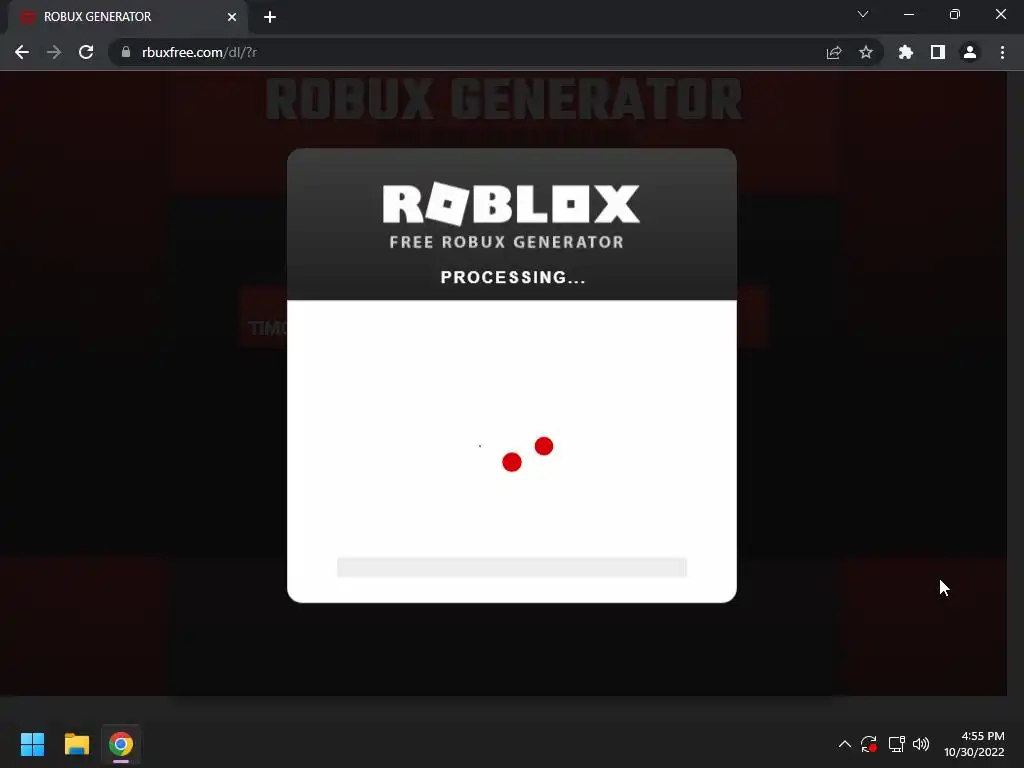Reload the rbuxfree.com page
The height and width of the screenshot is (768, 1024).
pos(86,52)
